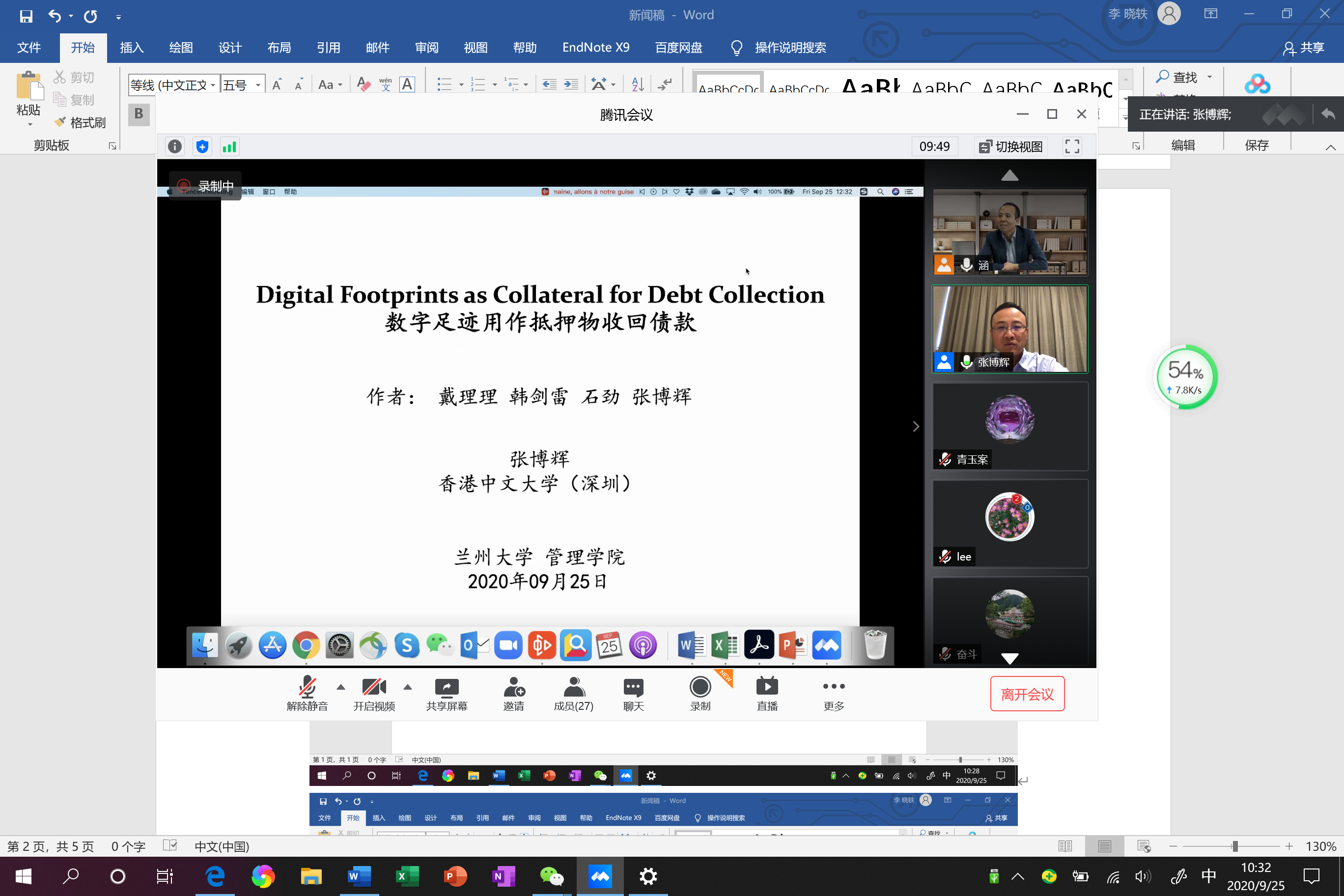Open meeting info icon in Tencent Meeting
The height and width of the screenshot is (896, 1344).
pyautogui.click(x=175, y=147)
